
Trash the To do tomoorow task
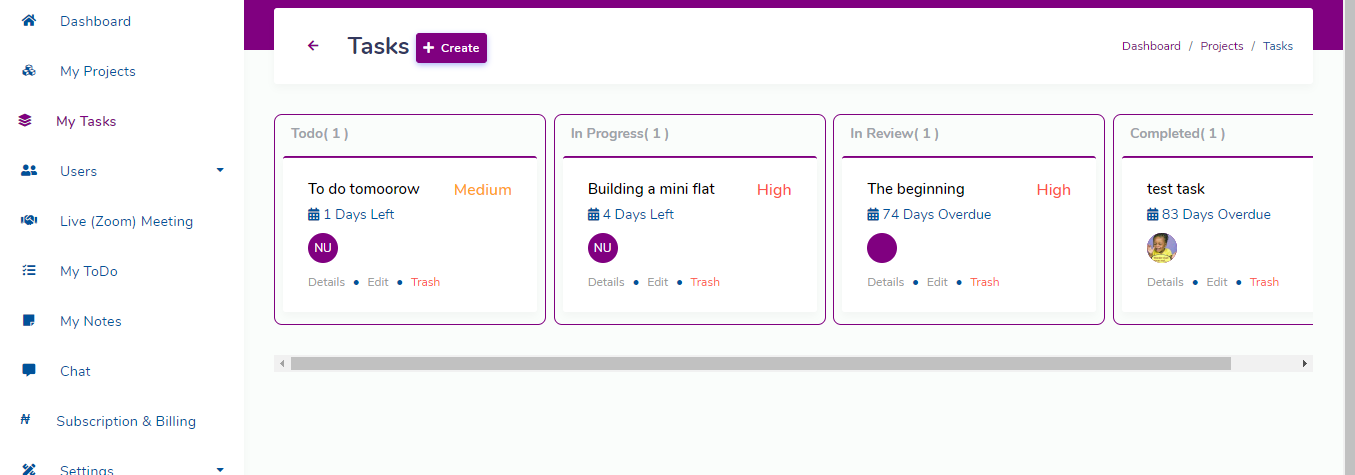[x=425, y=282]
